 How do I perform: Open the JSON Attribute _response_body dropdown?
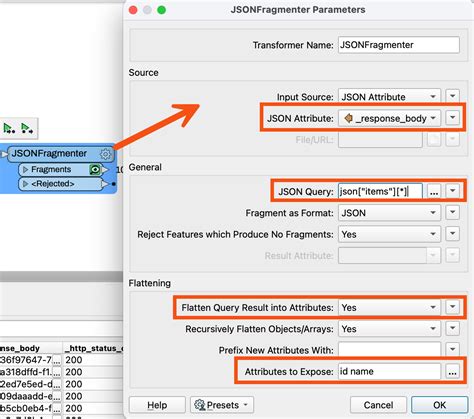pos(389,118)
